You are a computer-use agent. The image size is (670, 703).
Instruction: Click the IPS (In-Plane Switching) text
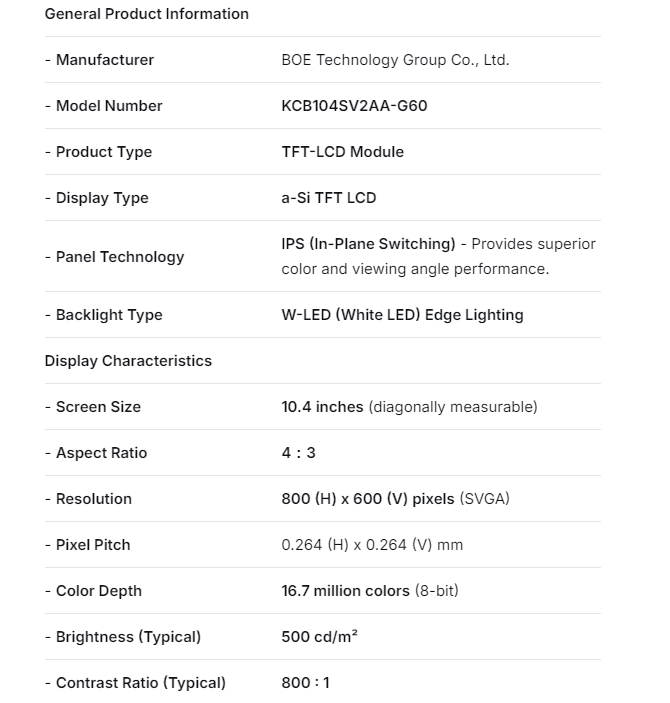click(x=368, y=244)
